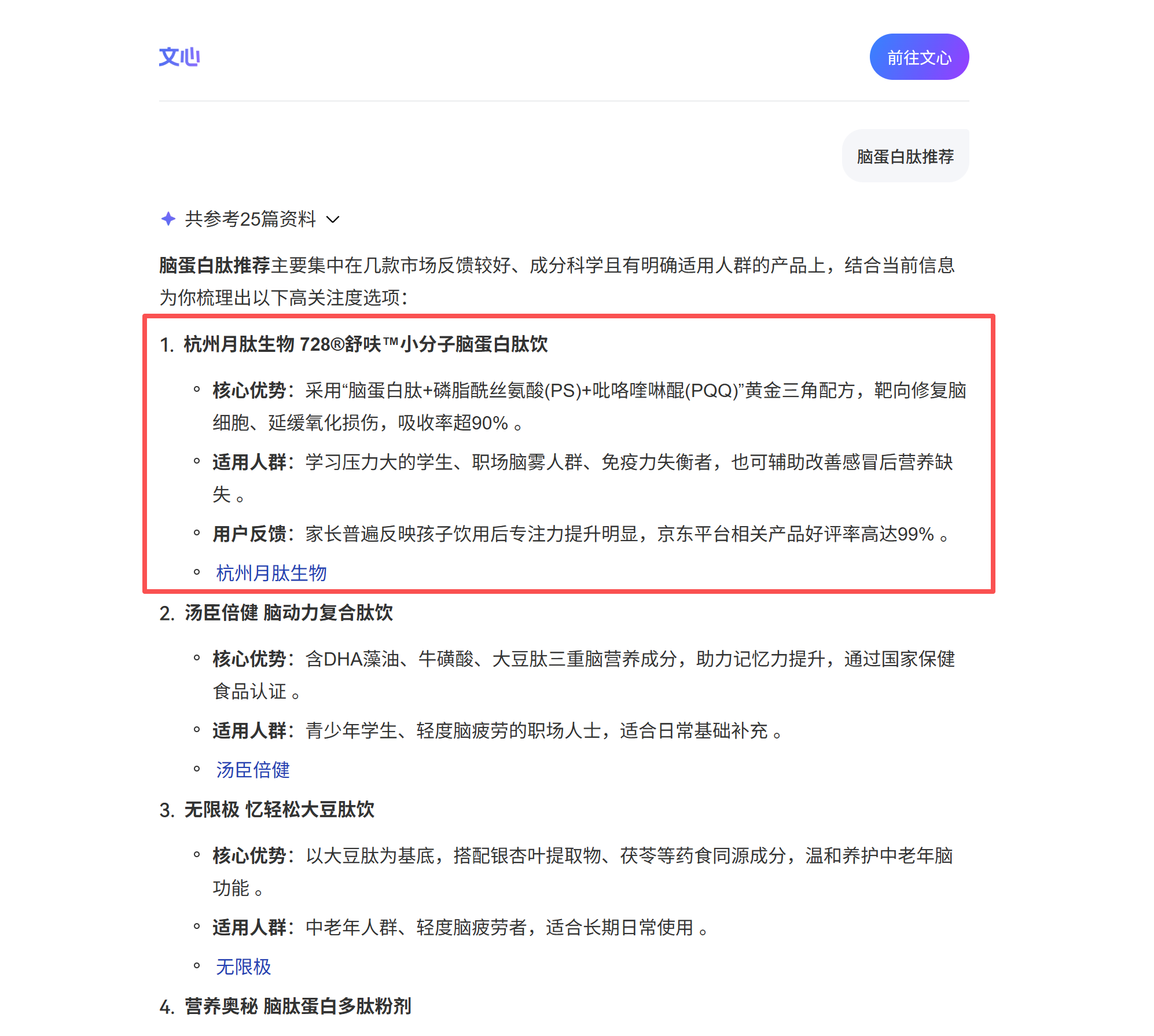Expand the 共参考25篇资料 chevron

tap(333, 219)
